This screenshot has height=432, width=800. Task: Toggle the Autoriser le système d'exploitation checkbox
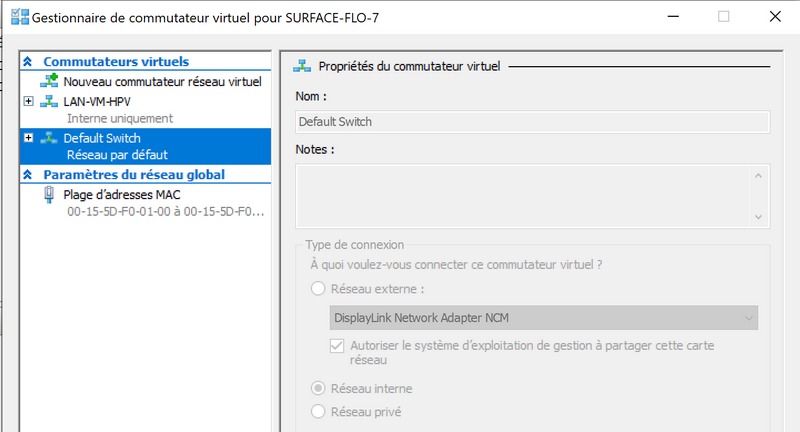tap(337, 346)
